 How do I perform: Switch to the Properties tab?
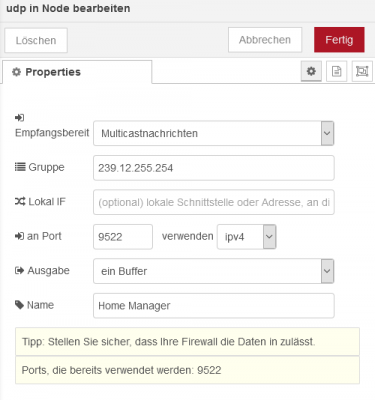tap(77, 72)
